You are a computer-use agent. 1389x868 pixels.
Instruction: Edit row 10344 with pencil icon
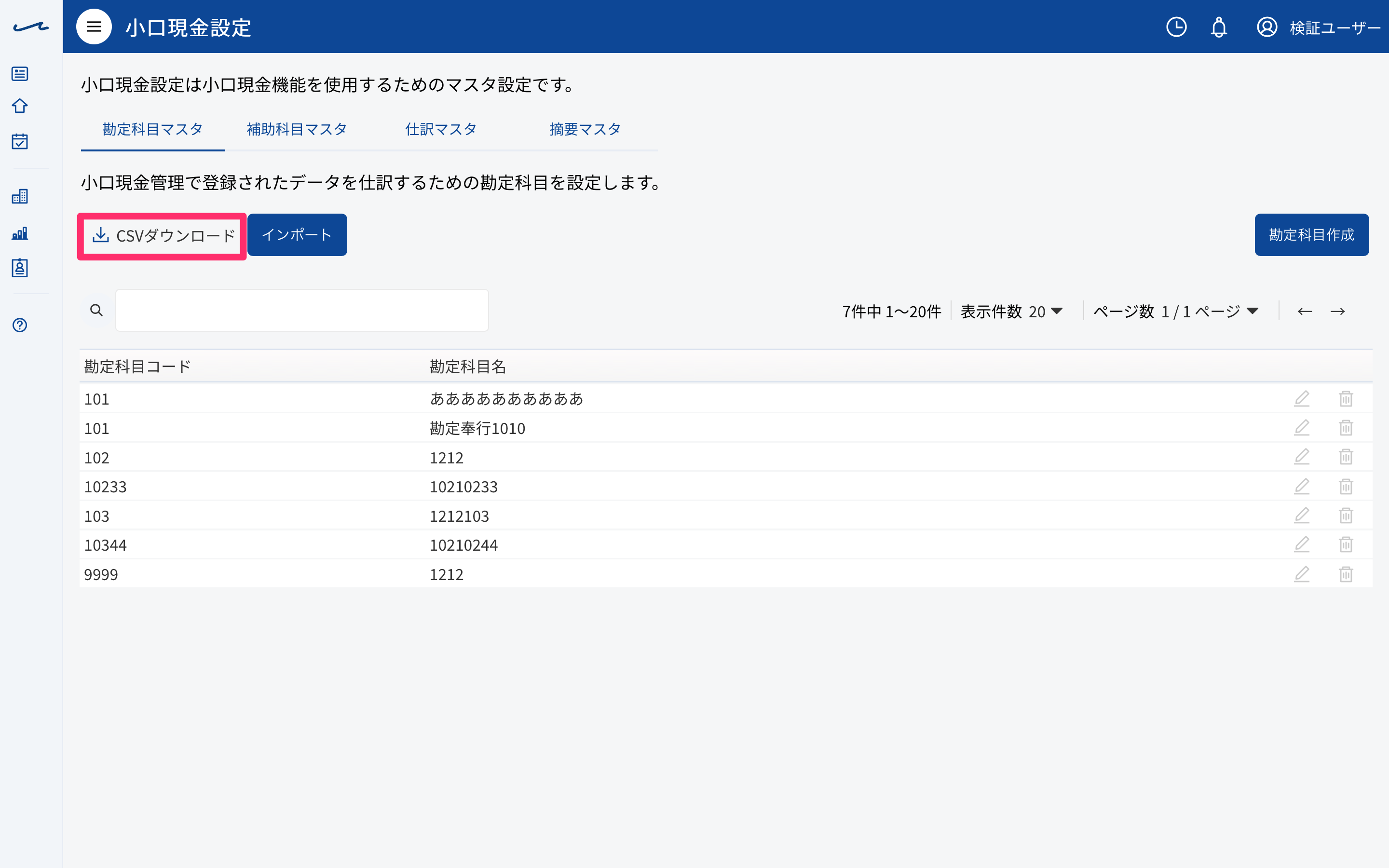click(x=1302, y=544)
